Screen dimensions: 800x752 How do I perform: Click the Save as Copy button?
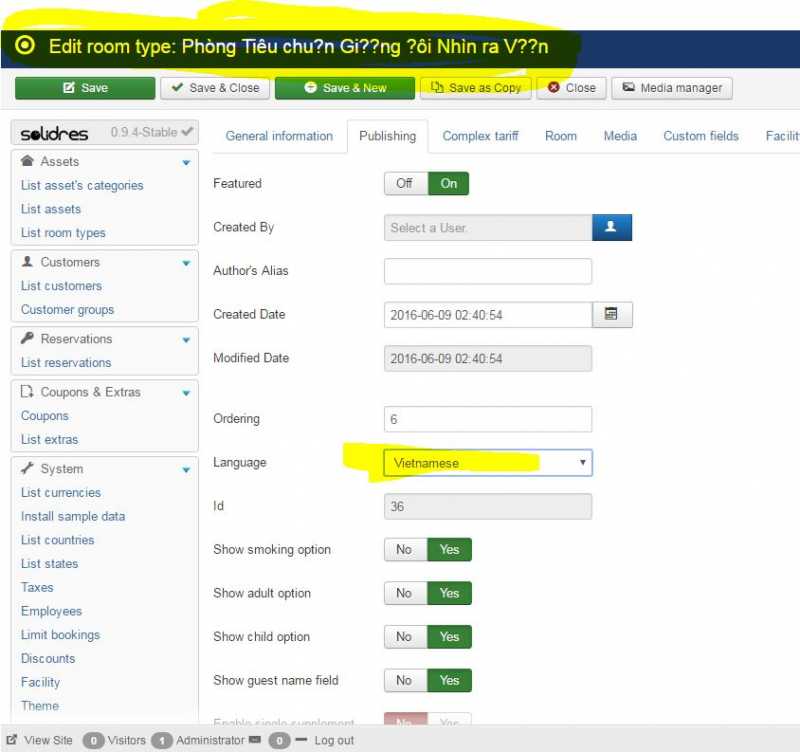click(476, 88)
